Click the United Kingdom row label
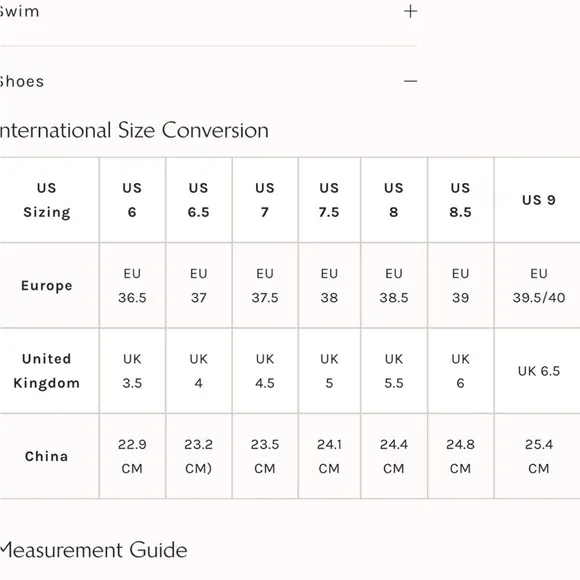Viewport: 580px width, 580px height. 49,371
